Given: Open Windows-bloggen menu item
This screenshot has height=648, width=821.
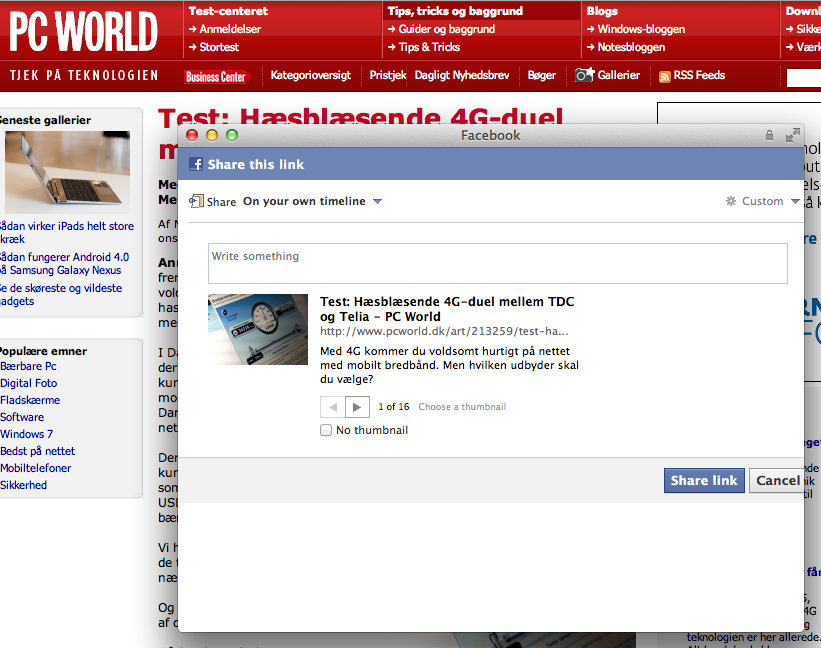Looking at the screenshot, I should click(641, 29).
